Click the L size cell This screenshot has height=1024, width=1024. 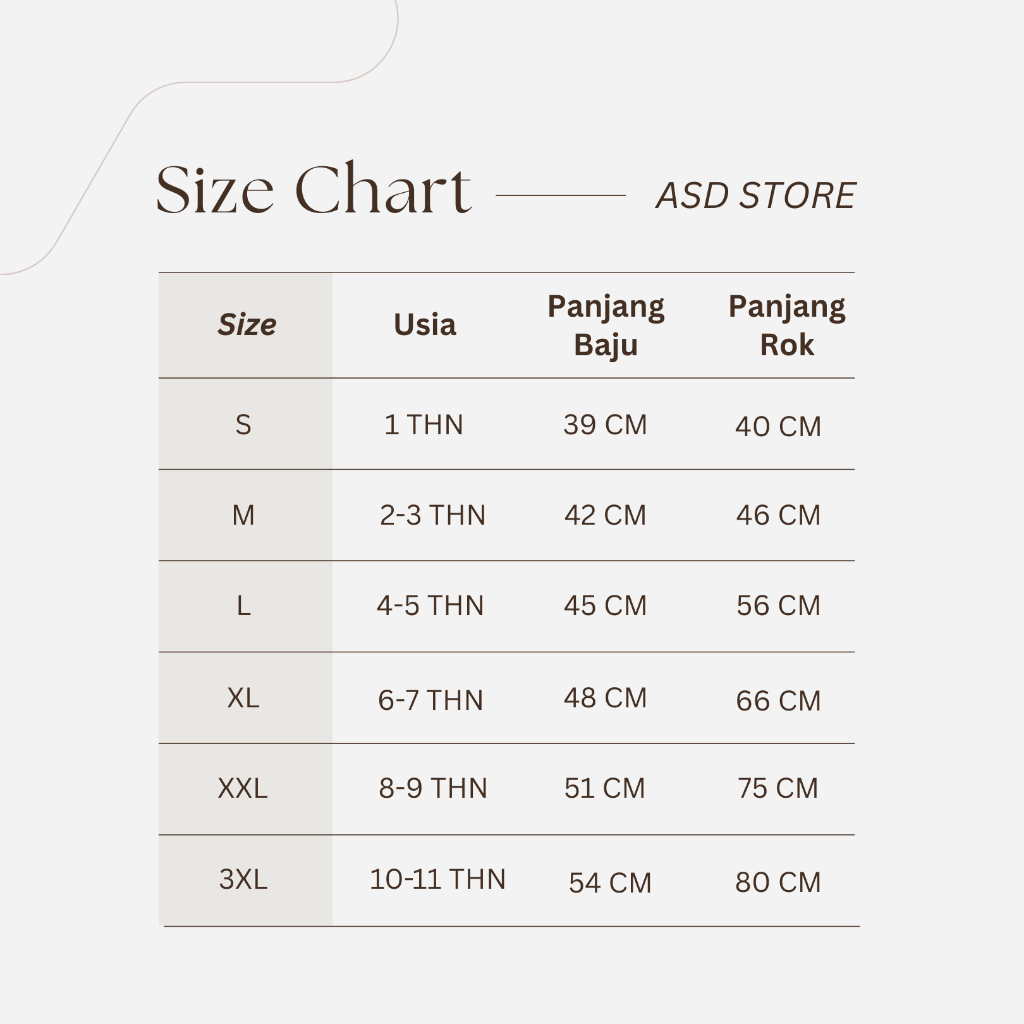pos(243,606)
